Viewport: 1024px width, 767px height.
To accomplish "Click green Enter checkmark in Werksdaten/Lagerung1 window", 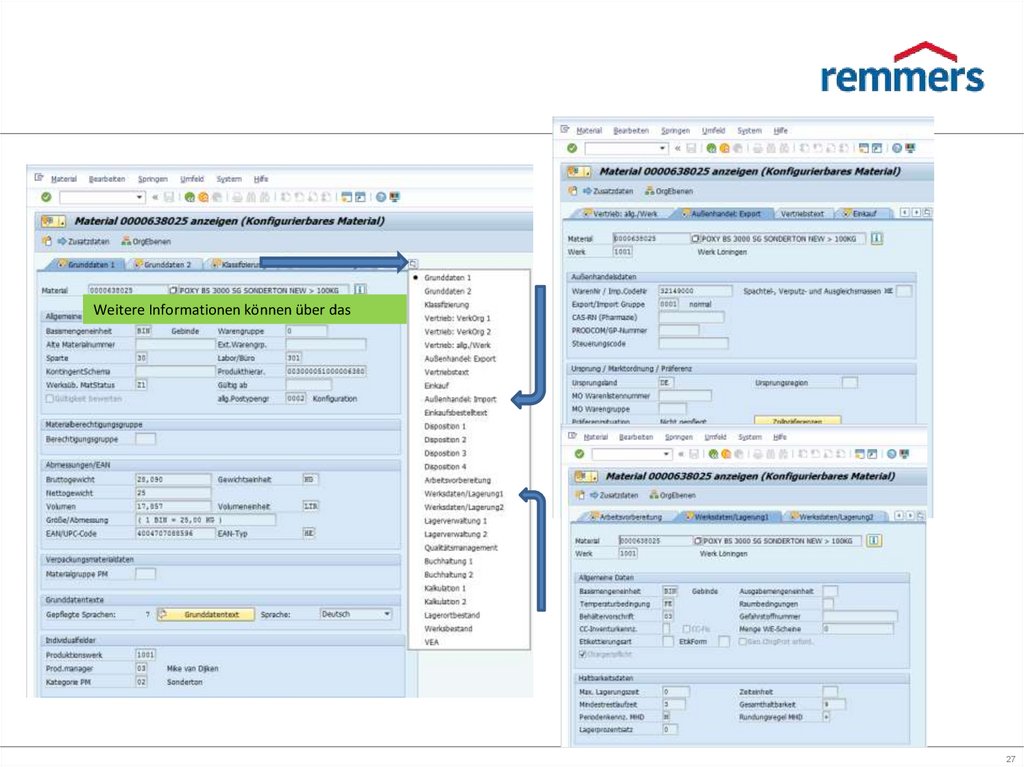I will 579,453.
